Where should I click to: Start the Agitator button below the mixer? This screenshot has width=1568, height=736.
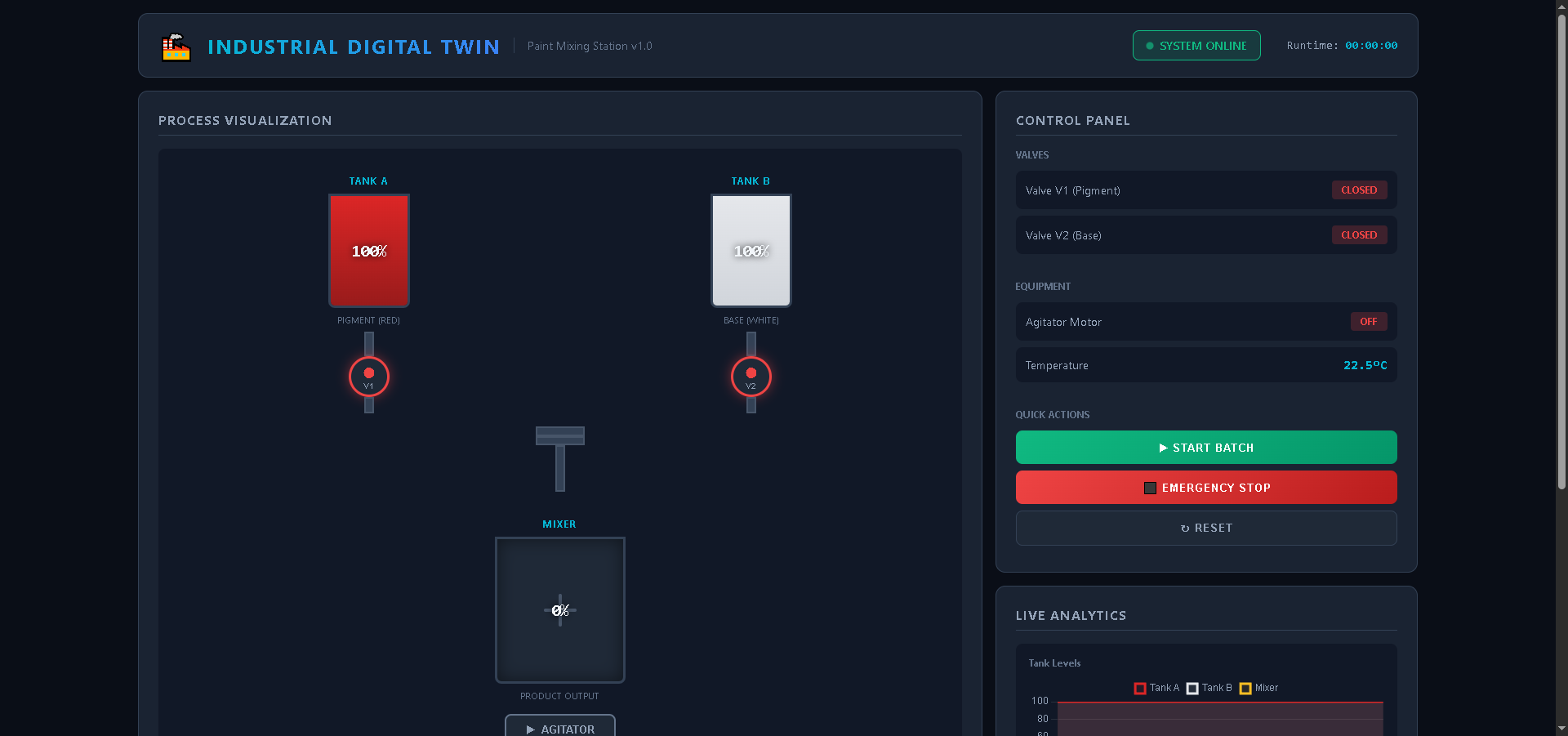[560, 726]
